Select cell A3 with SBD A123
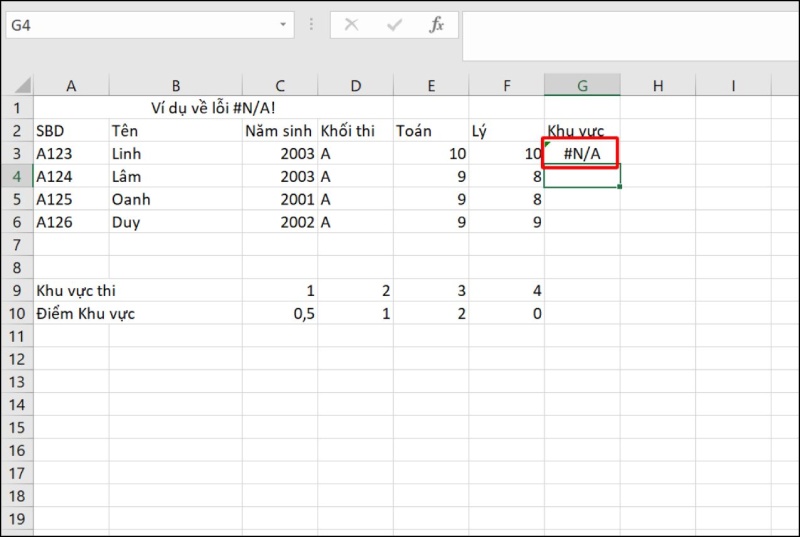The width and height of the screenshot is (800, 537). coord(71,153)
